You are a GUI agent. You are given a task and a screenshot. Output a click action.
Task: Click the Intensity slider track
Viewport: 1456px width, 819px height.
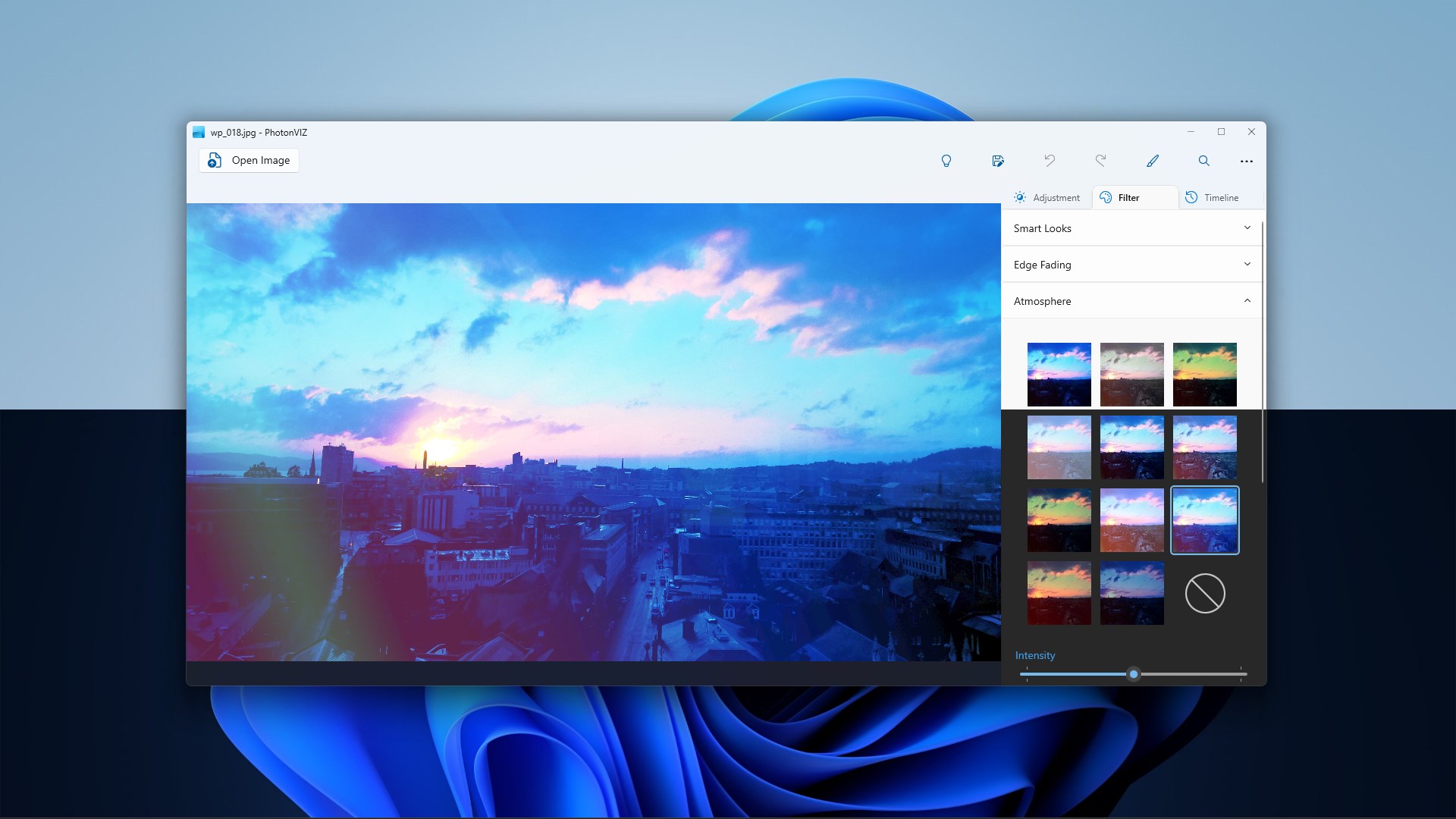click(x=1133, y=674)
